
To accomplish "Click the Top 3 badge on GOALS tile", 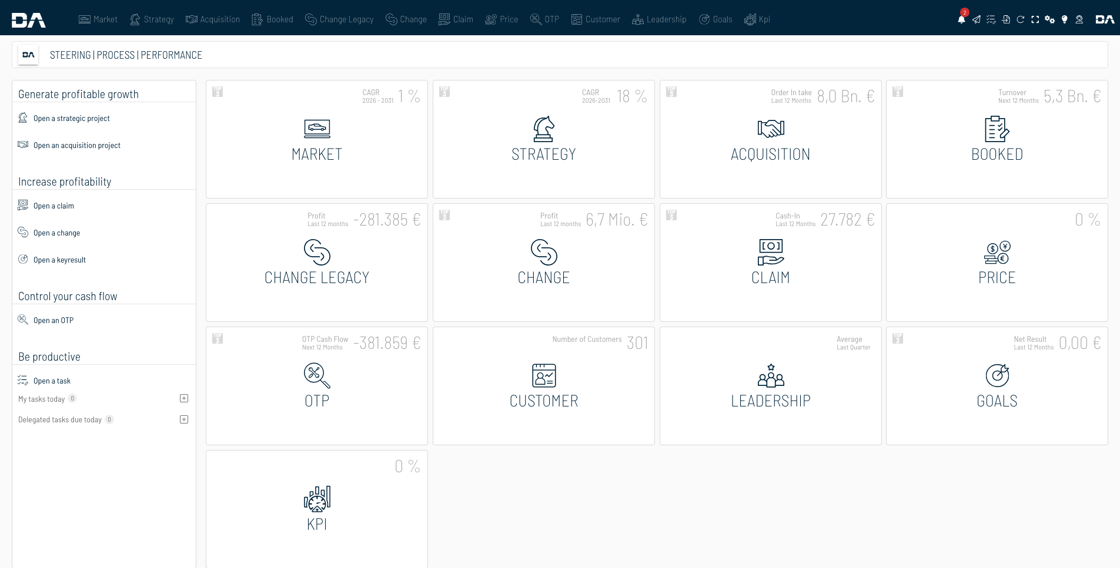I will point(898,339).
